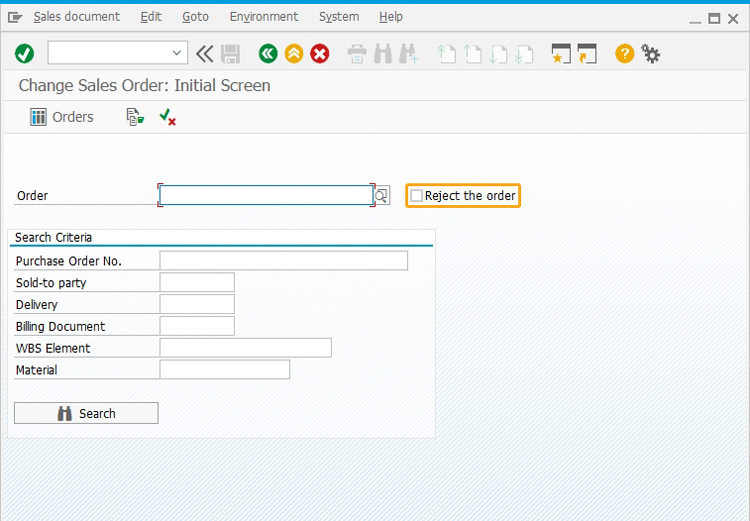The height and width of the screenshot is (521, 750).
Task: Click the Find Next binoculars icon
Action: [409, 54]
